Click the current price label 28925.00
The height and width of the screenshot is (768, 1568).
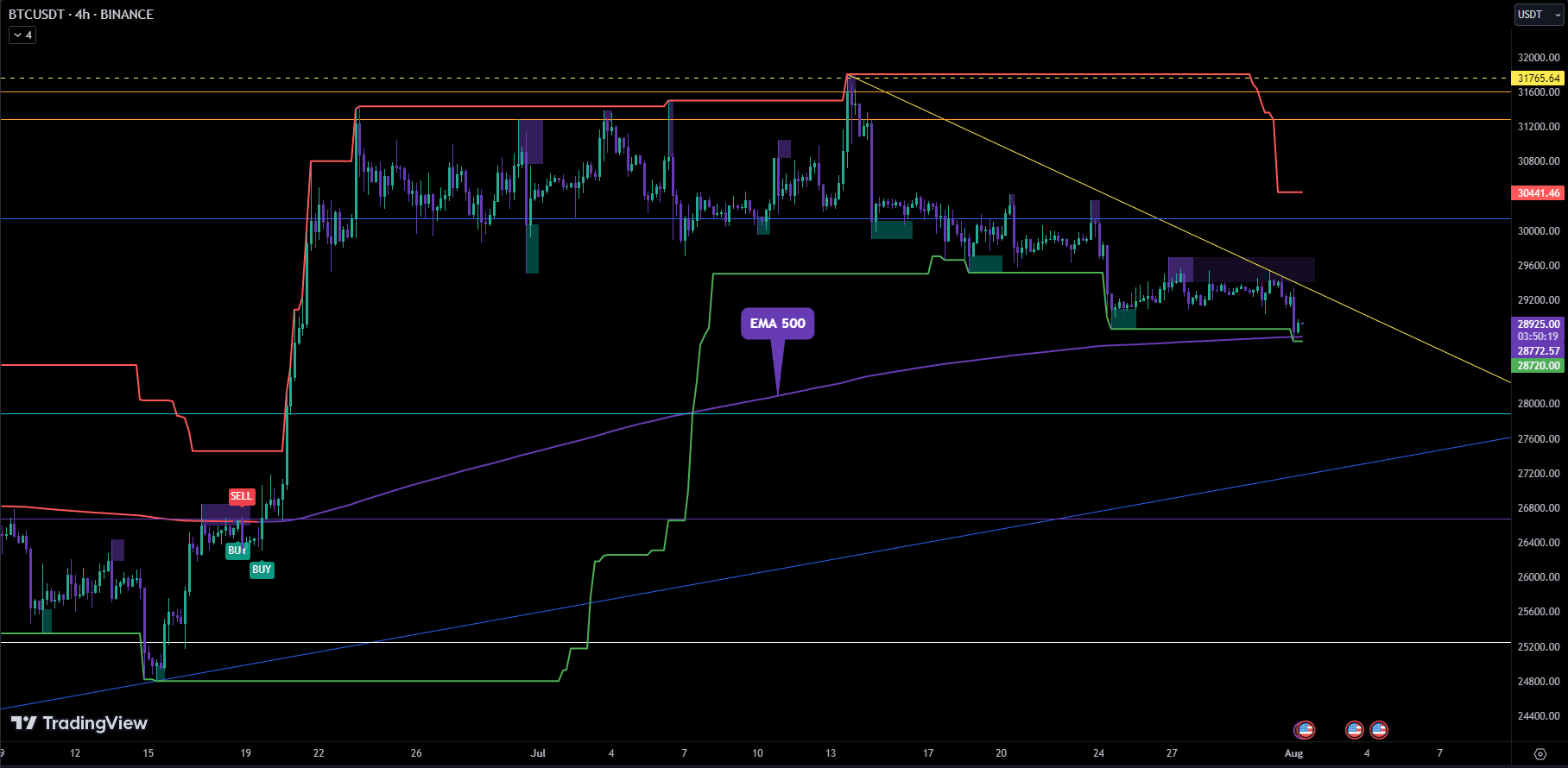click(x=1539, y=324)
